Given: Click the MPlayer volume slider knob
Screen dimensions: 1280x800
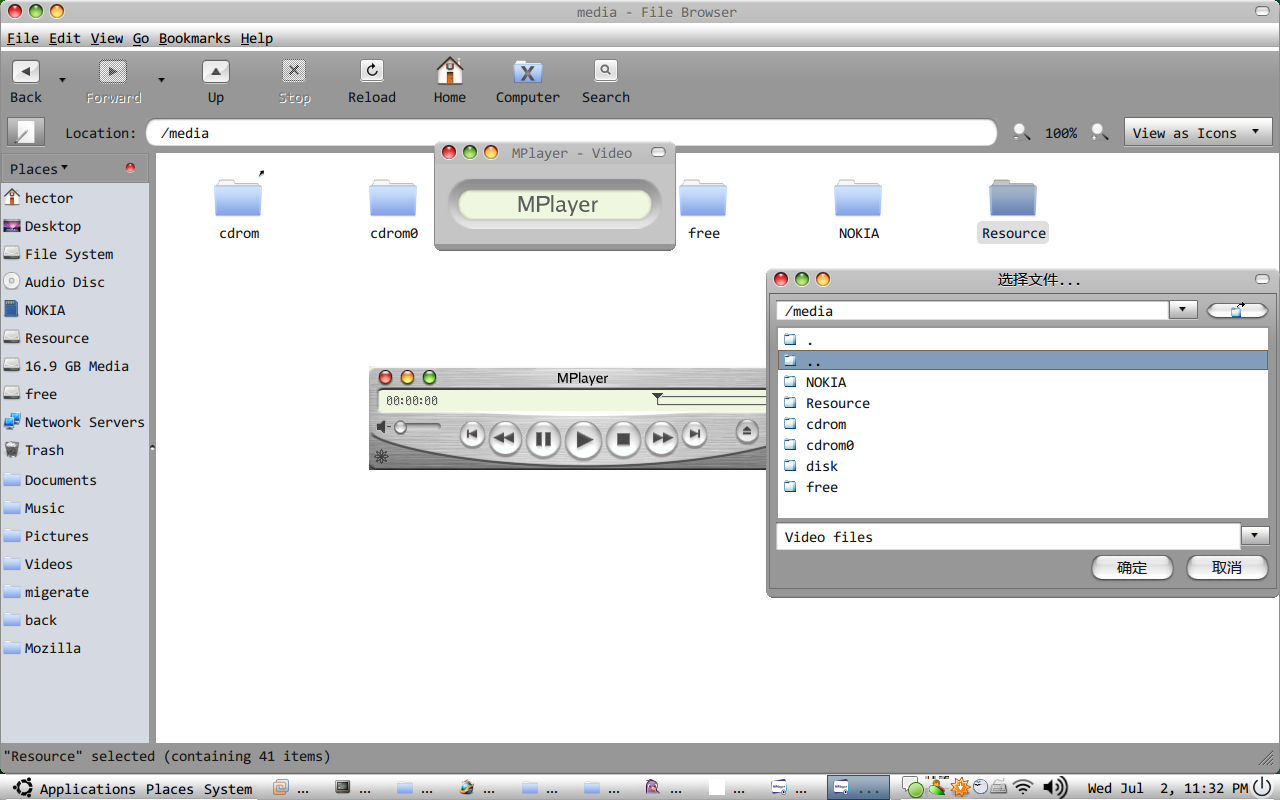Looking at the screenshot, I should point(400,427).
